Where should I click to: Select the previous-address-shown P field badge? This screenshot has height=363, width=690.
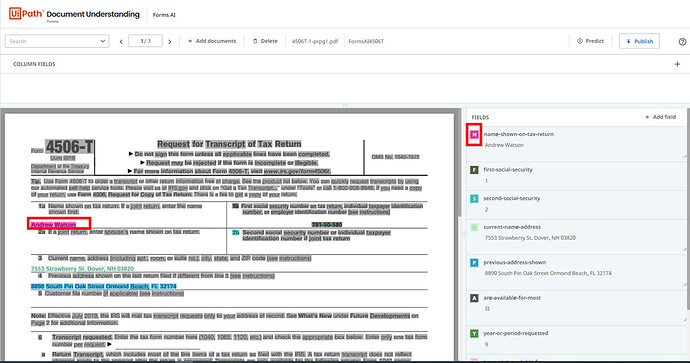[474, 263]
